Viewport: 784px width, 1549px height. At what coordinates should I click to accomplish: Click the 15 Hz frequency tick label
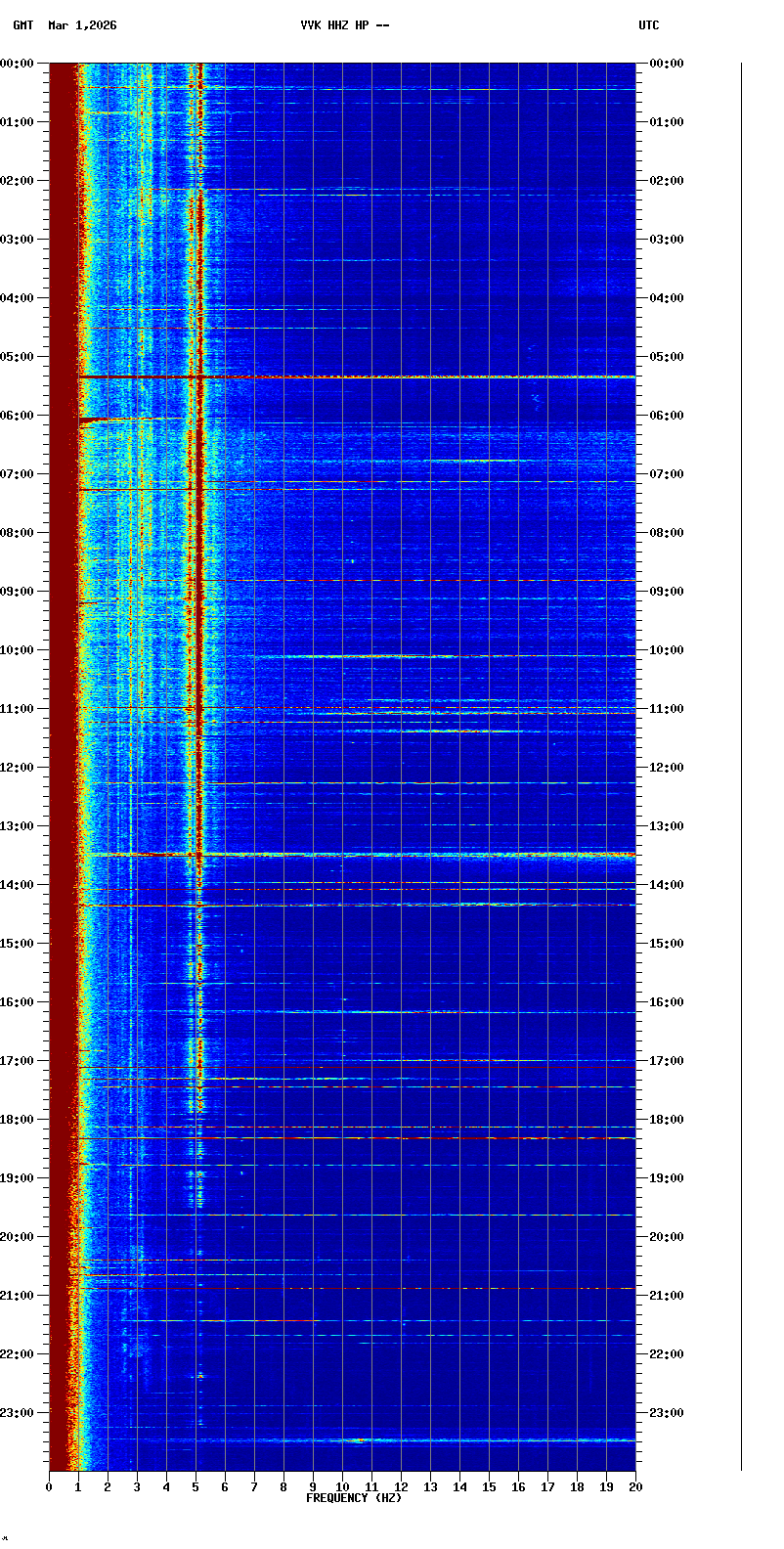(489, 1487)
